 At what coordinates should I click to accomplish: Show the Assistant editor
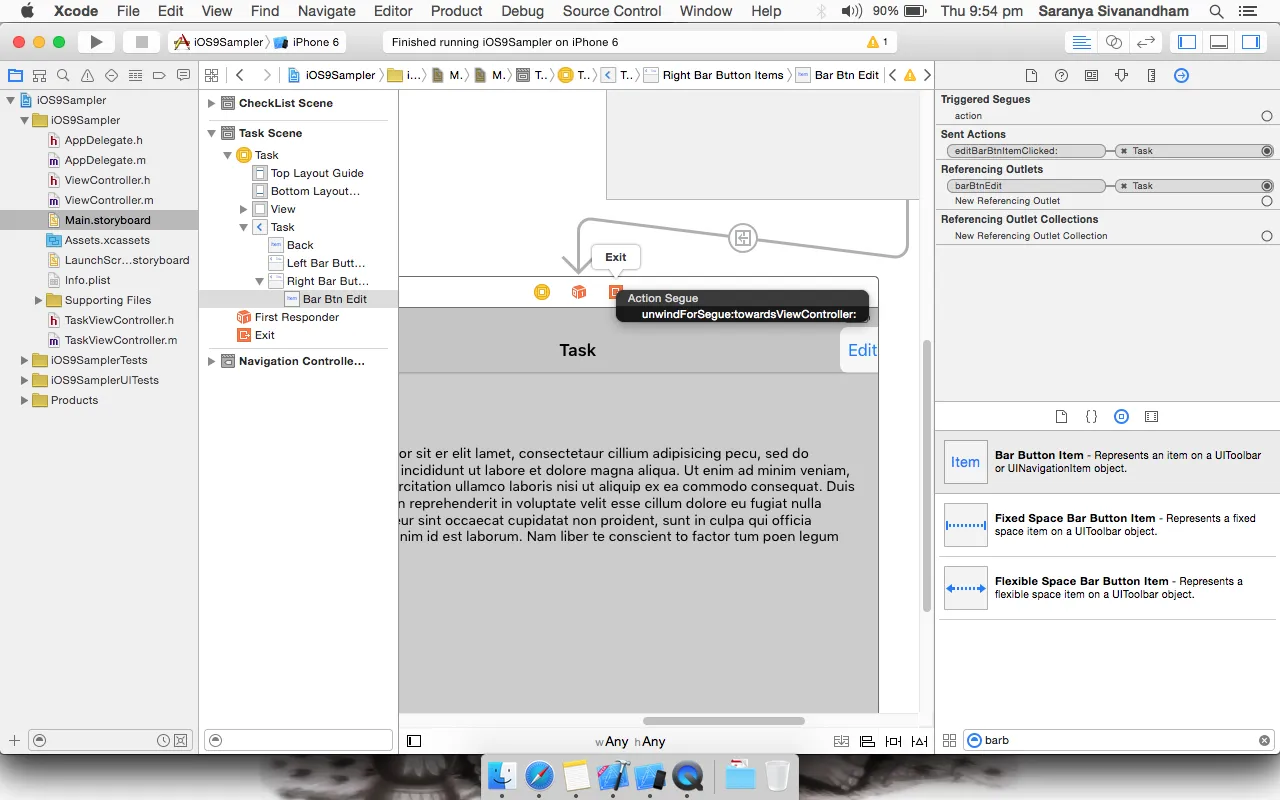1114,42
